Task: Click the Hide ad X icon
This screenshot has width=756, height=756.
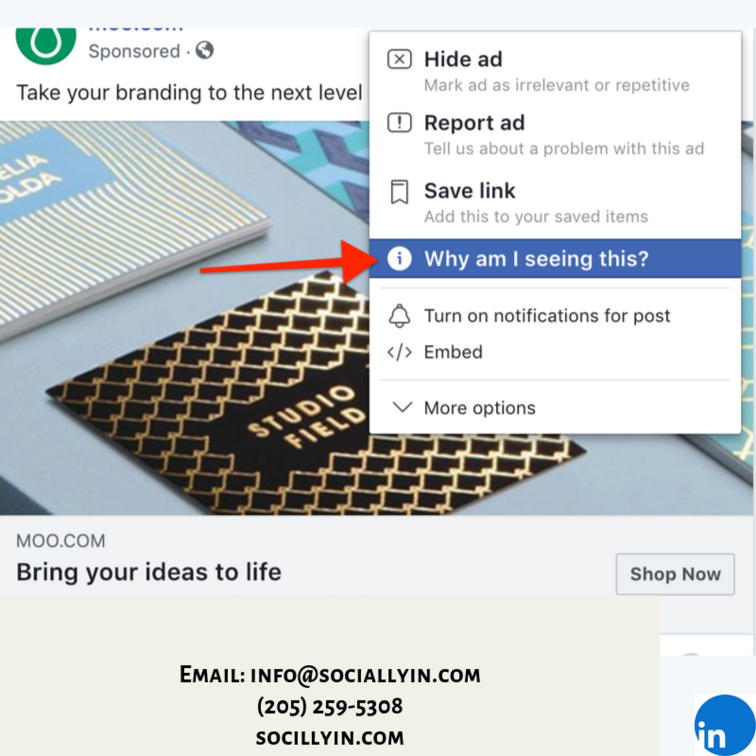Action: [x=399, y=60]
